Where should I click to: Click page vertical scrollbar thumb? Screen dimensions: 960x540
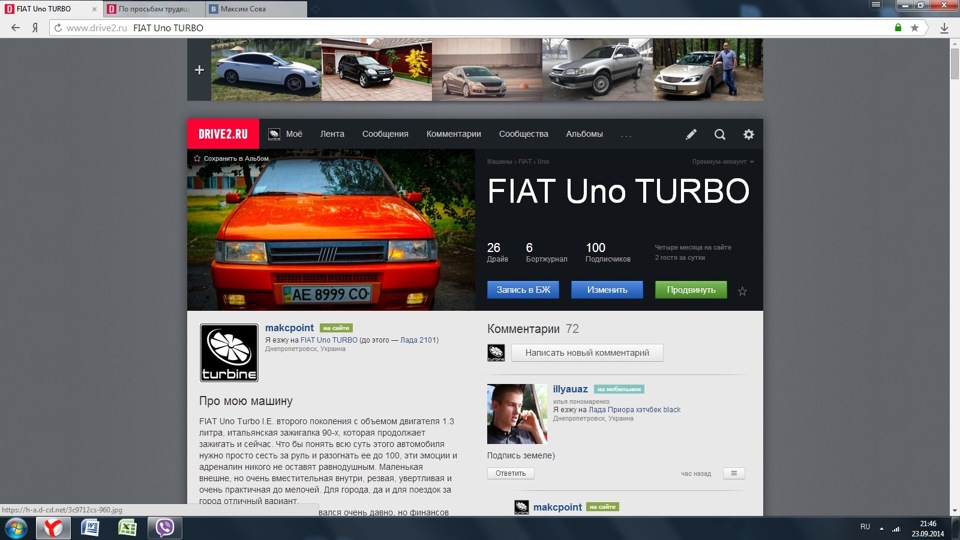pos(954,62)
